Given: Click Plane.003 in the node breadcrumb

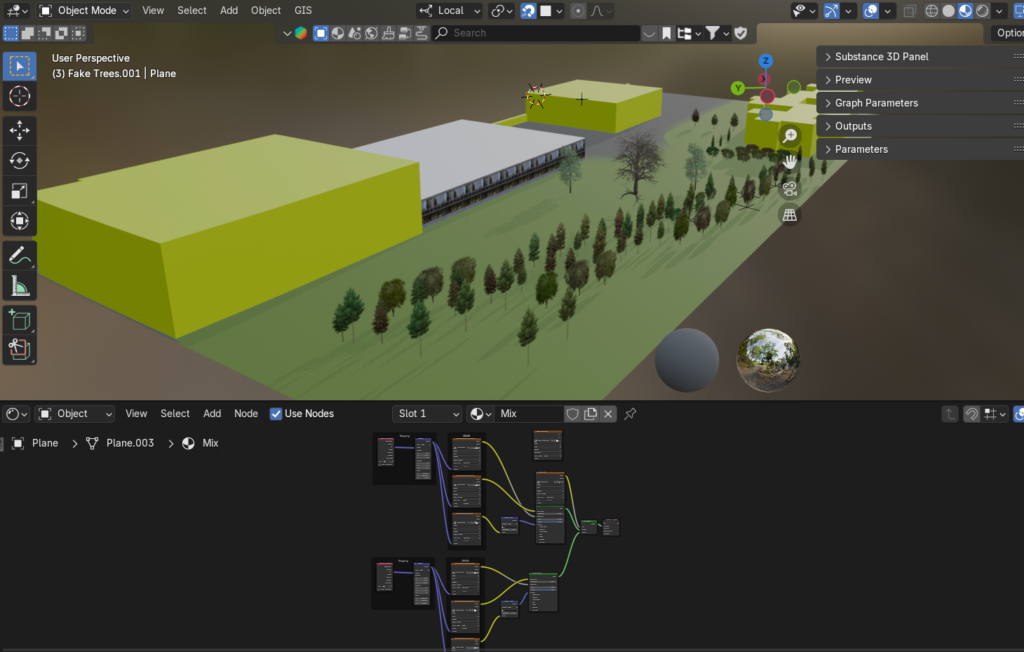Looking at the screenshot, I should pos(130,443).
